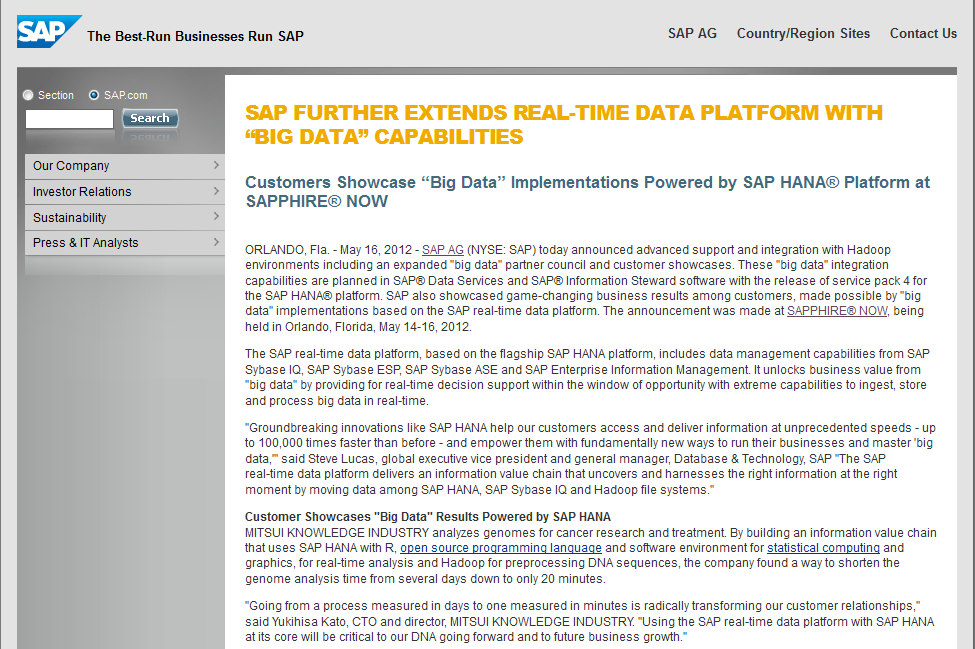
Task: Select the SAP.com radio button
Action: 94,95
